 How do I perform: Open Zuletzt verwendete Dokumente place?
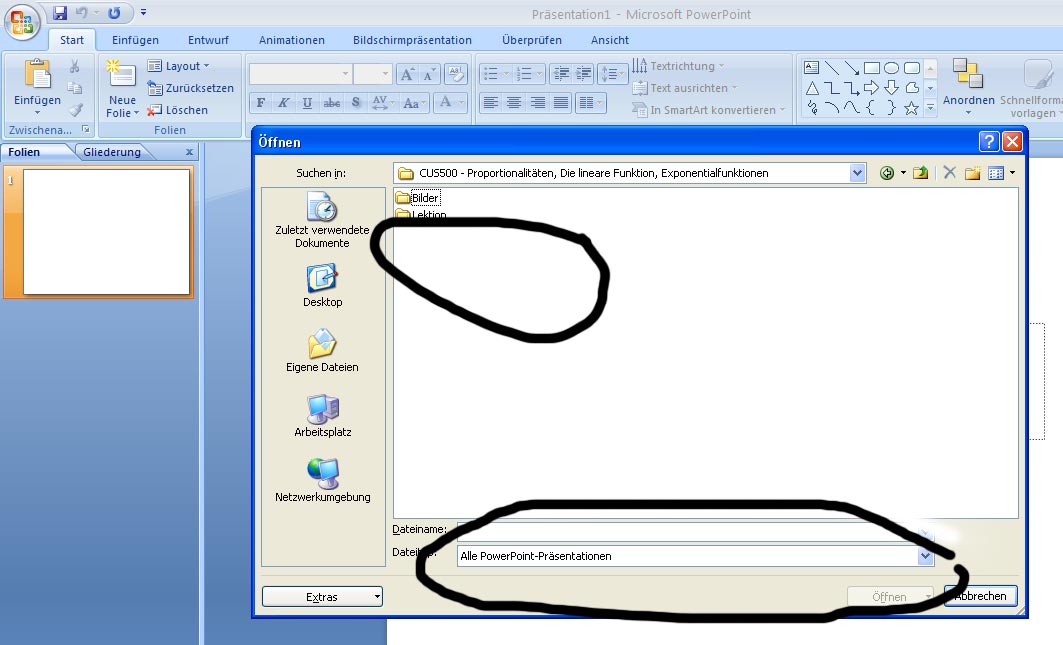click(x=322, y=220)
